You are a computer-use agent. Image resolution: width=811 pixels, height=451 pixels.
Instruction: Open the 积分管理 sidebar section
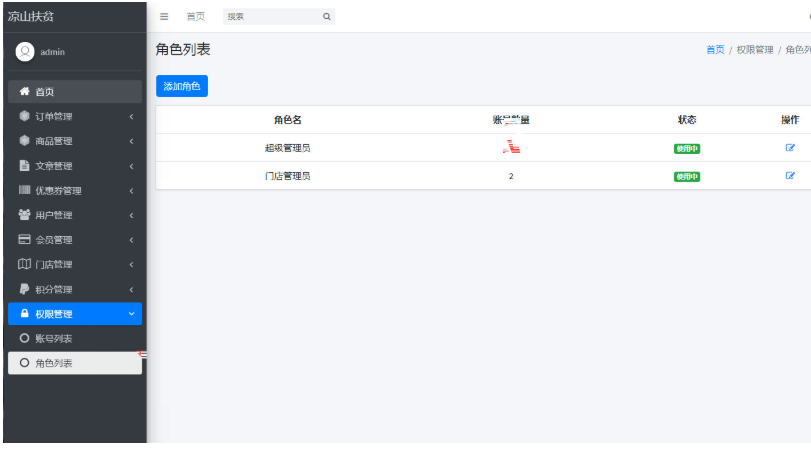(74, 290)
